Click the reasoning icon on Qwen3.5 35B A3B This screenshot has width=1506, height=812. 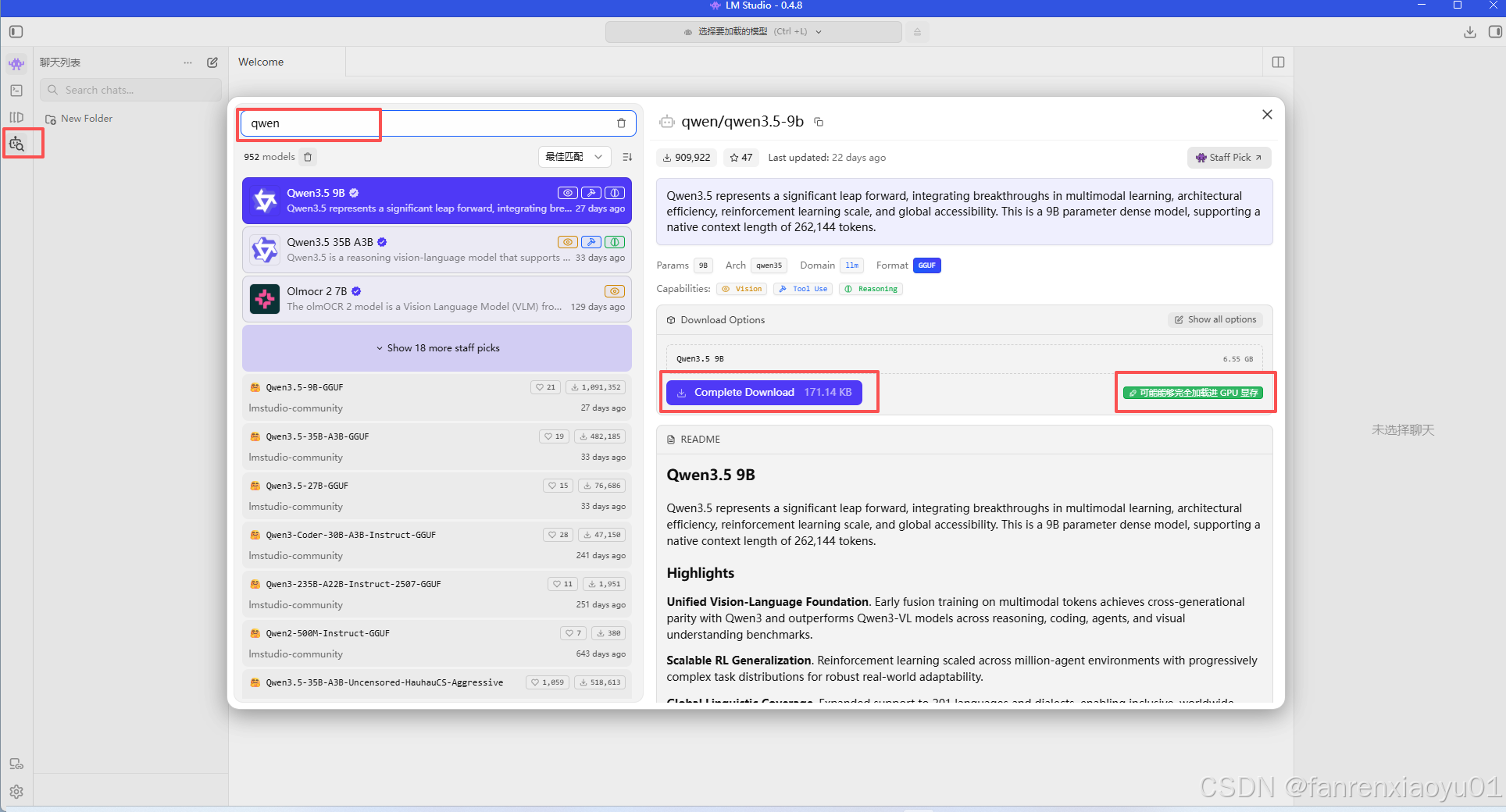(x=615, y=242)
